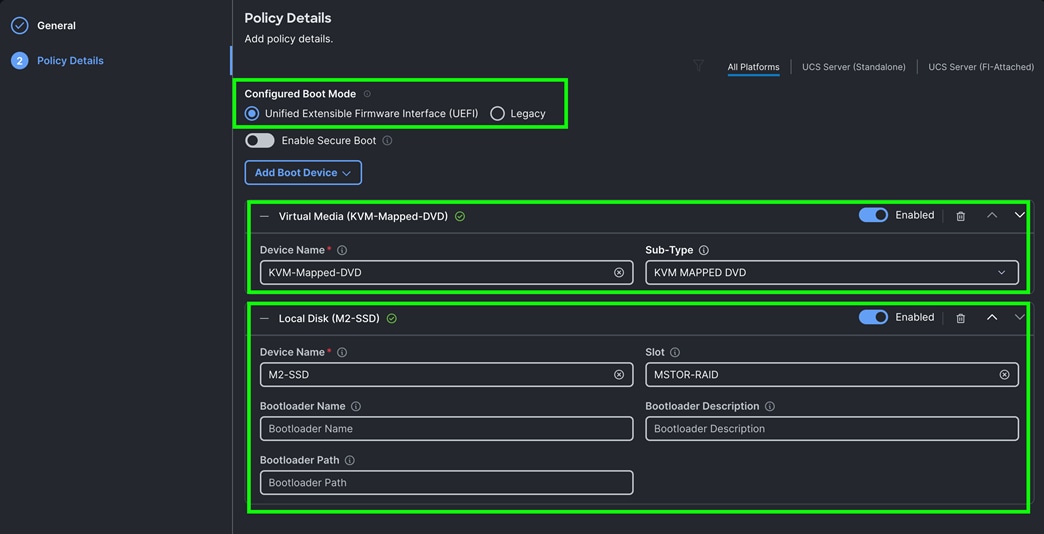Click info icon next to Bootloader Path
Screen dimensions: 1044x534
click(350, 460)
